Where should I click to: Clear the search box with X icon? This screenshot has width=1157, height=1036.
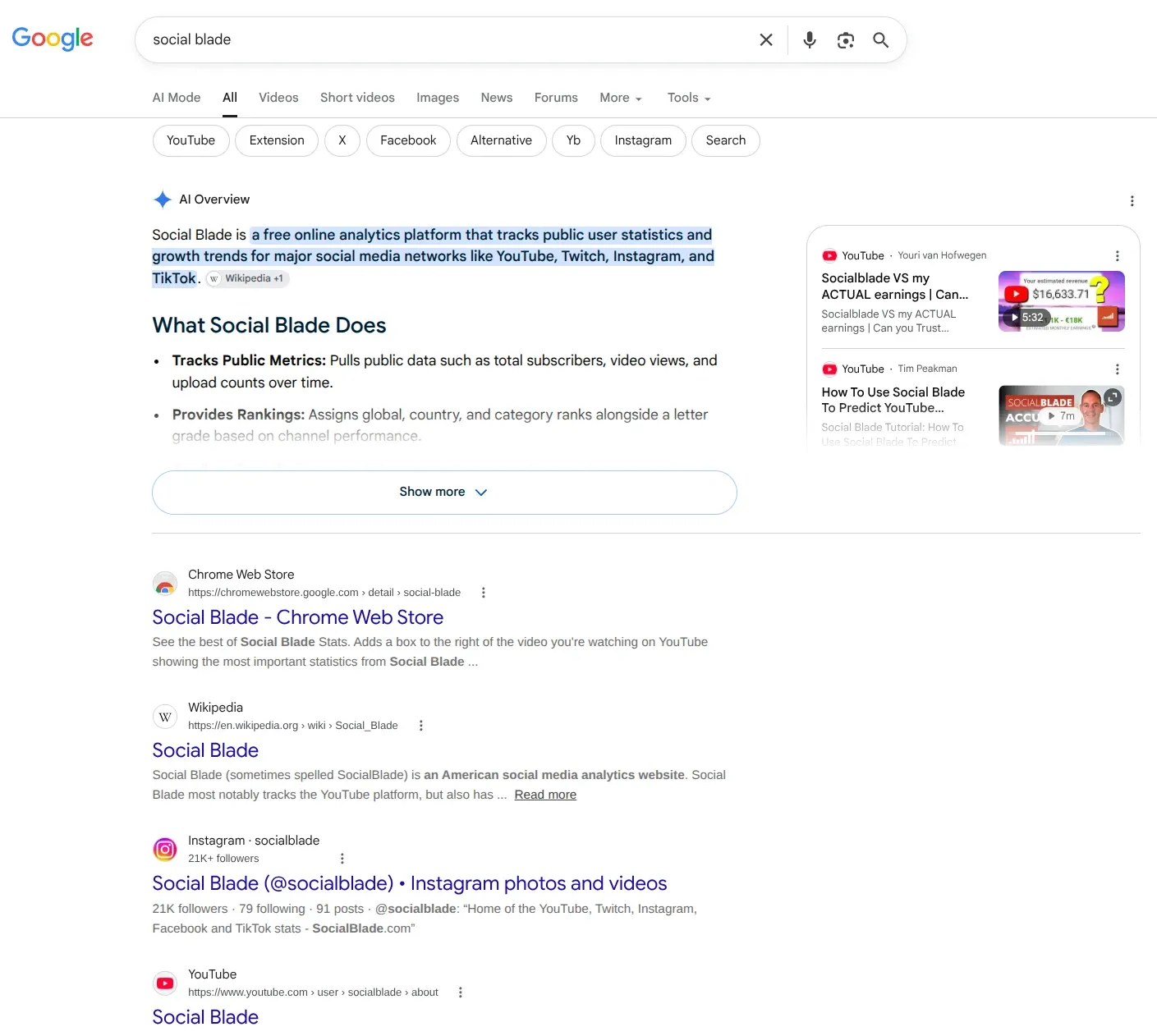coord(766,39)
